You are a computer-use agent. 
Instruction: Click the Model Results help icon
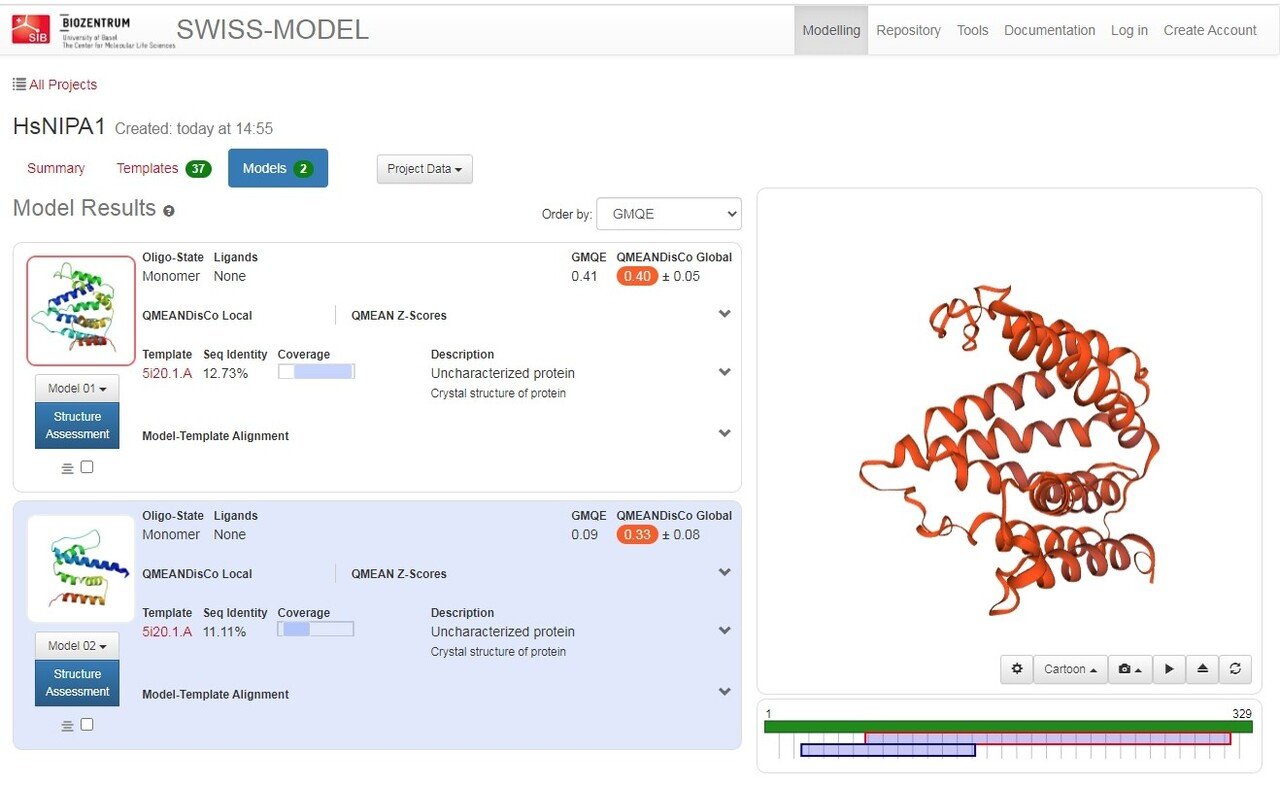(x=169, y=211)
